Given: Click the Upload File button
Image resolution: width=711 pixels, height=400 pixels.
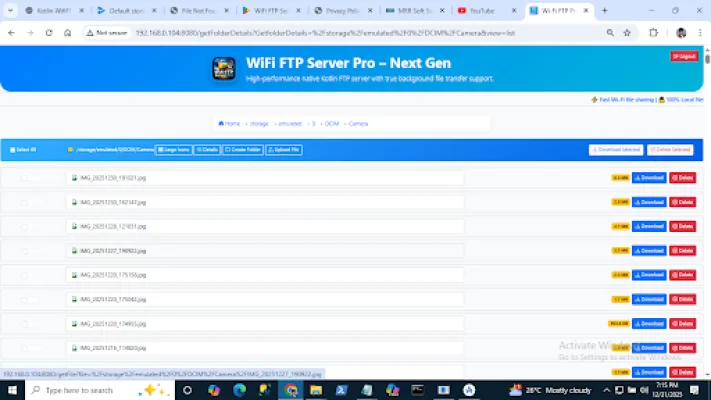Looking at the screenshot, I should 283,150.
